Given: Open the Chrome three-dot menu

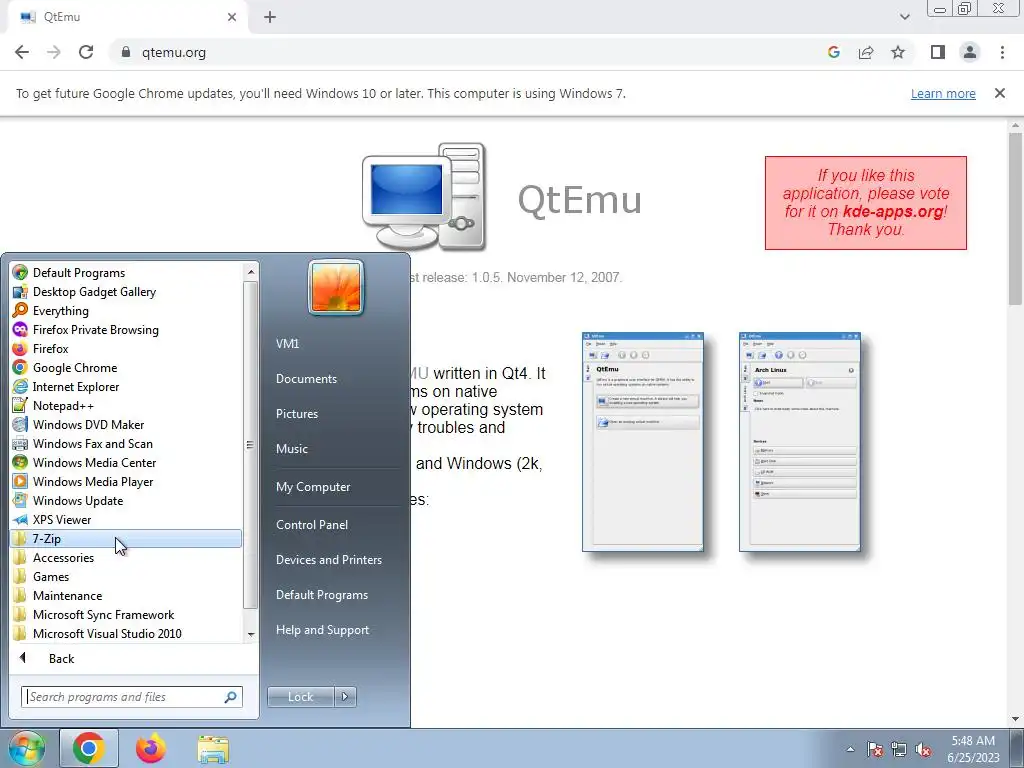Looking at the screenshot, I should coord(1002,52).
